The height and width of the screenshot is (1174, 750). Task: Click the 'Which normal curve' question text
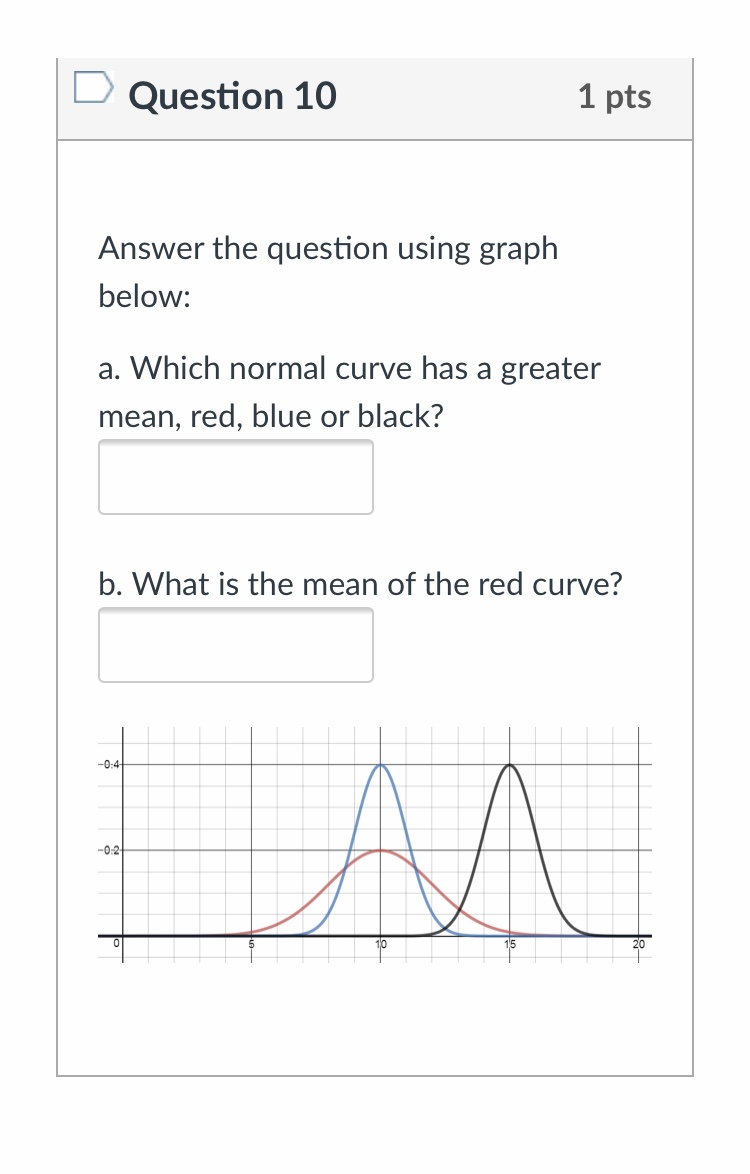point(350,369)
